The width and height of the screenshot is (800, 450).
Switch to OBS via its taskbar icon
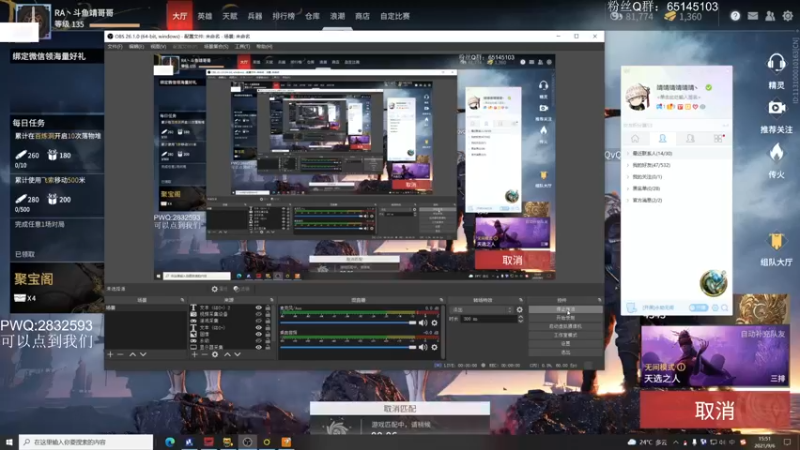[x=247, y=442]
